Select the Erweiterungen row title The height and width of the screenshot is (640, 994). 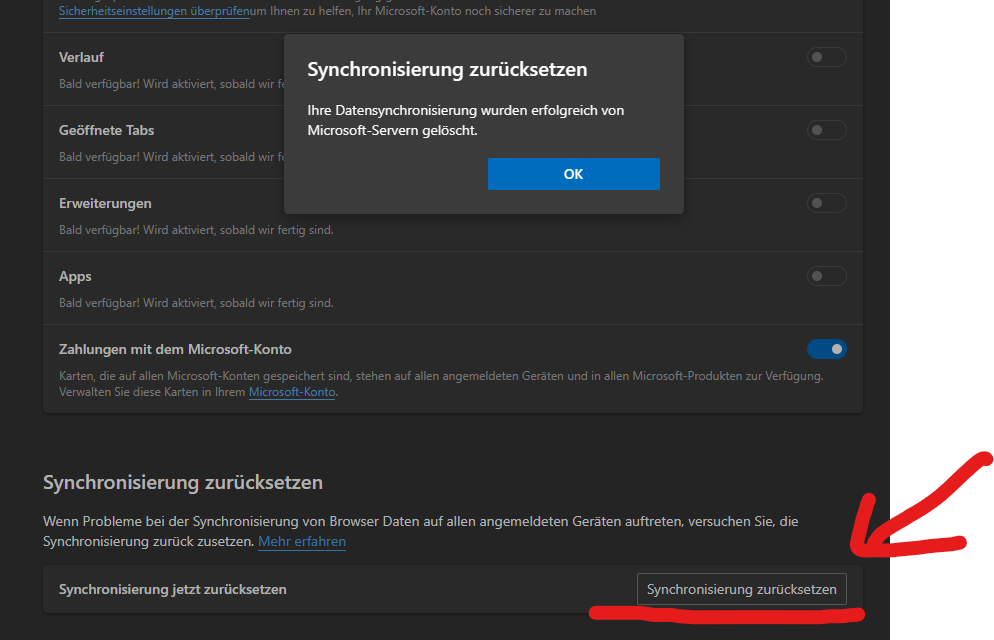coord(105,203)
